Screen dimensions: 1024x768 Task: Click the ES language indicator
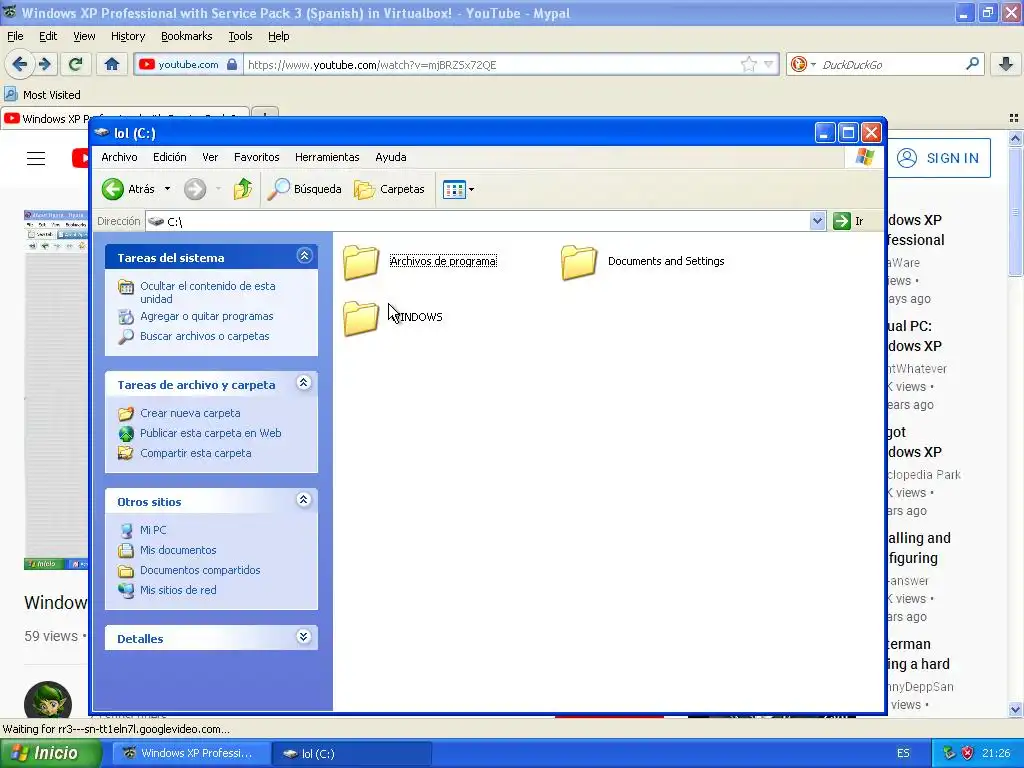coord(903,754)
